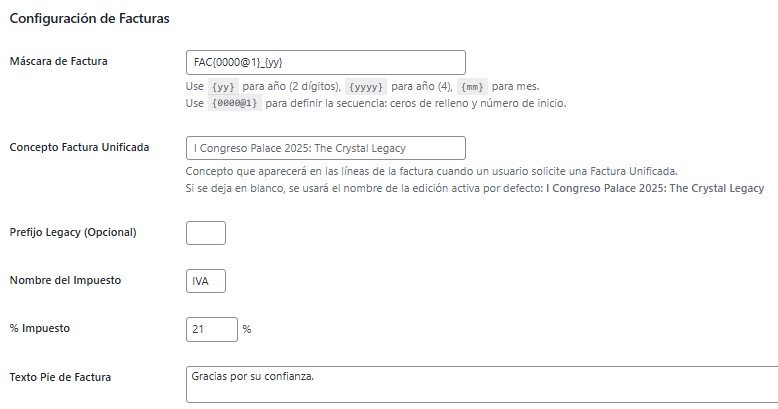
Task: Focus the Concepto Factura Unificada text box
Action: (325, 148)
